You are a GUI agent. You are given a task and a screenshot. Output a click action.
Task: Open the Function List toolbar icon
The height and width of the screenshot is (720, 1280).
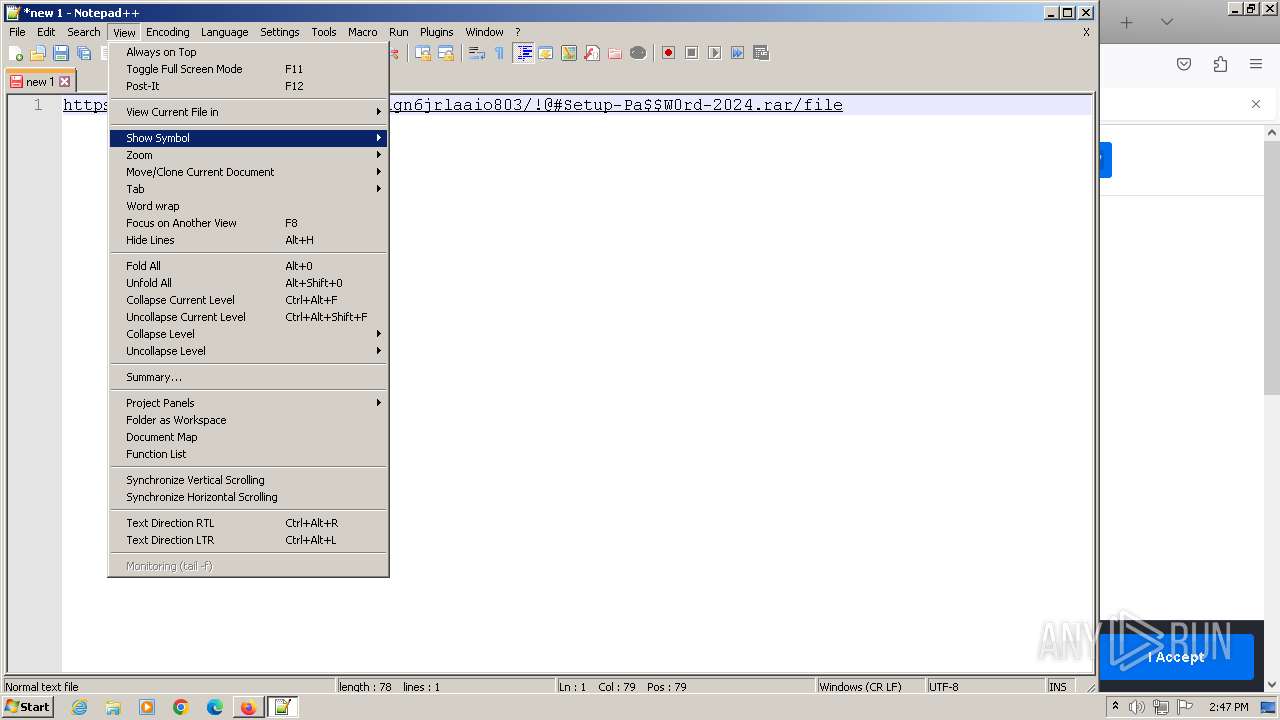pyautogui.click(x=592, y=53)
